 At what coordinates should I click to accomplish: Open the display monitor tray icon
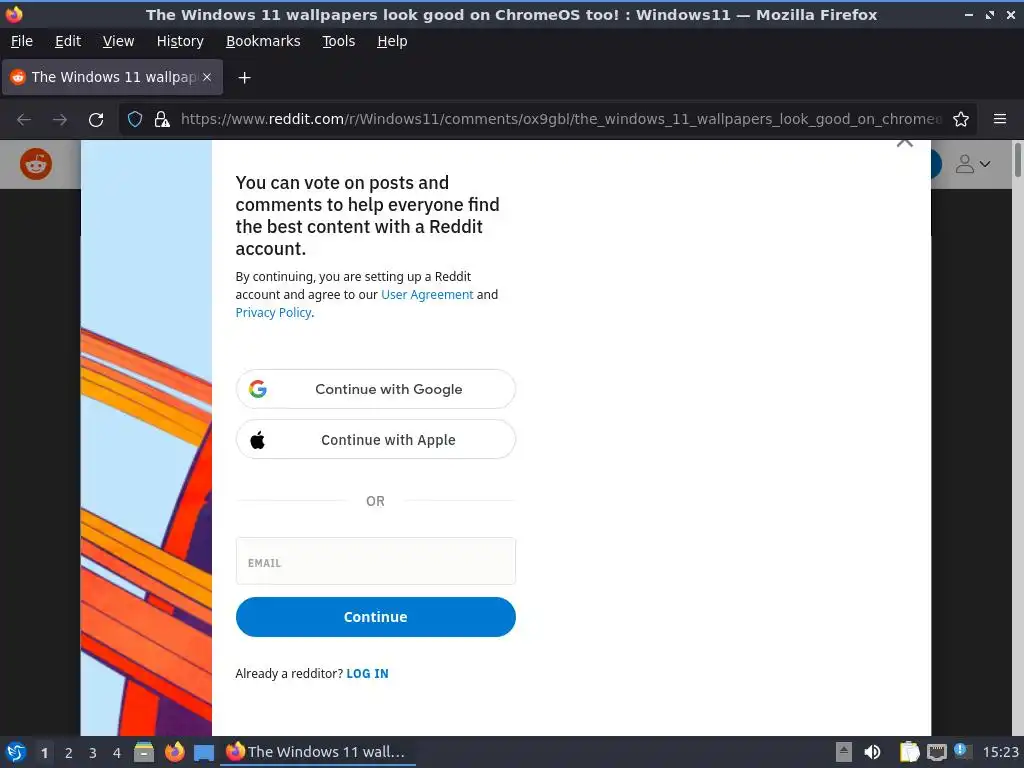pyautogui.click(x=936, y=752)
